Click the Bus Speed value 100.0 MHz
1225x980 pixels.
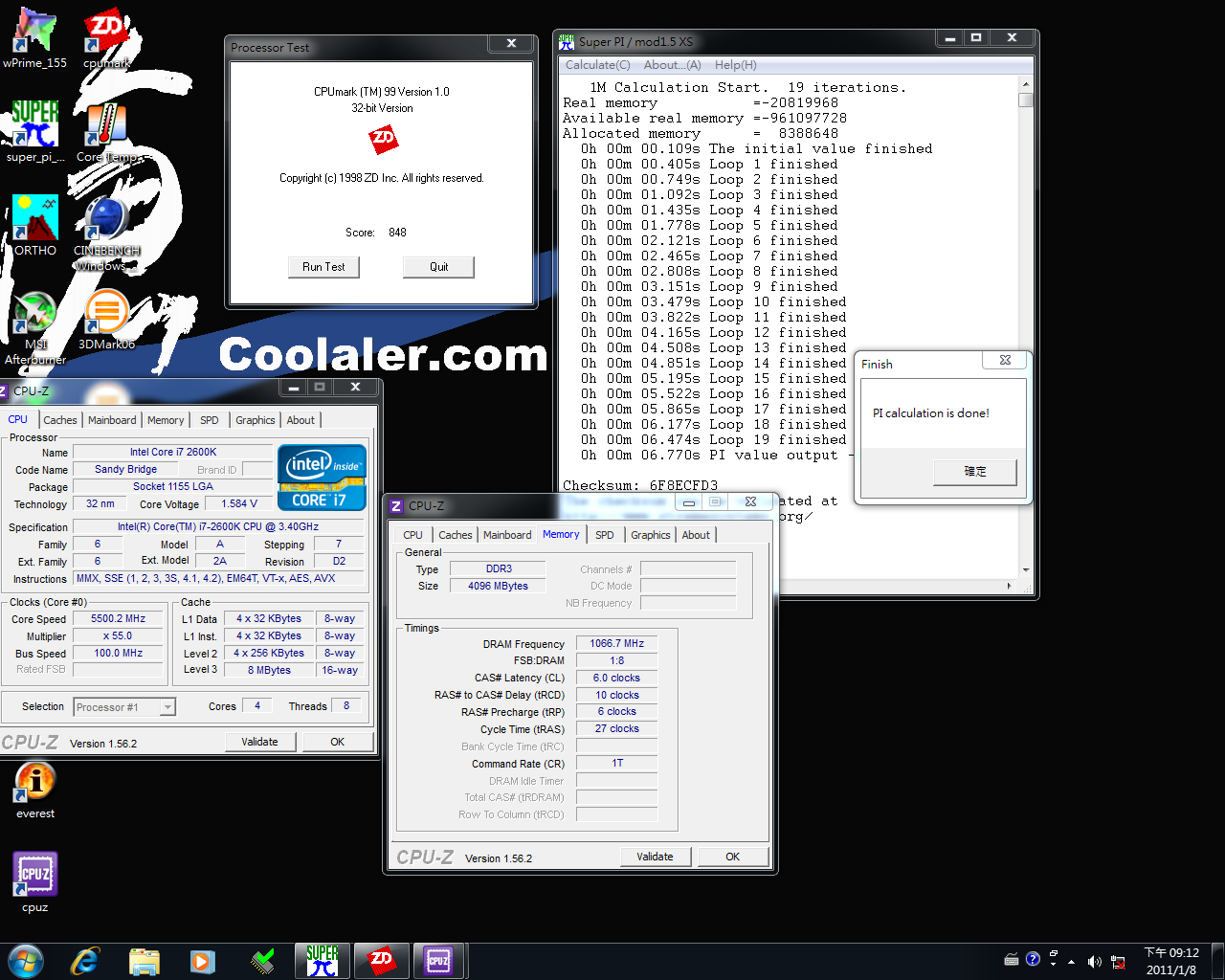tap(118, 654)
